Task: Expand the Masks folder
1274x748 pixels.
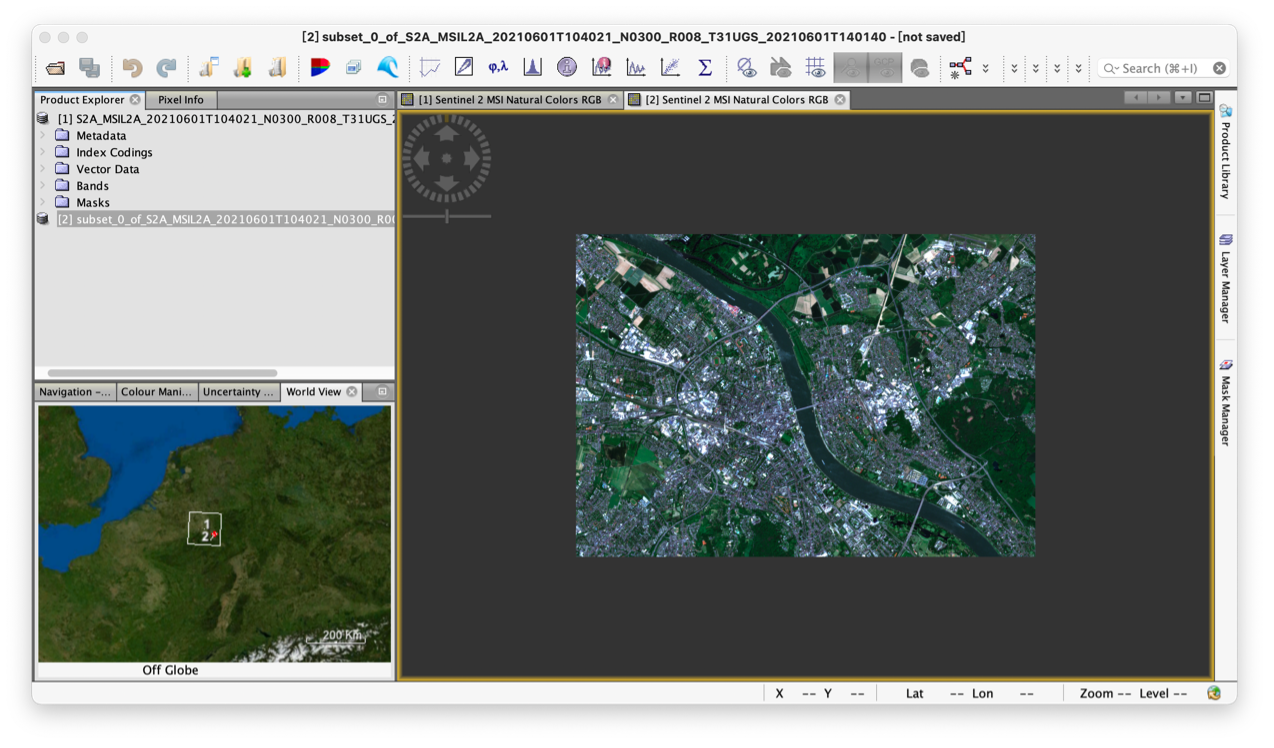Action: pos(43,203)
